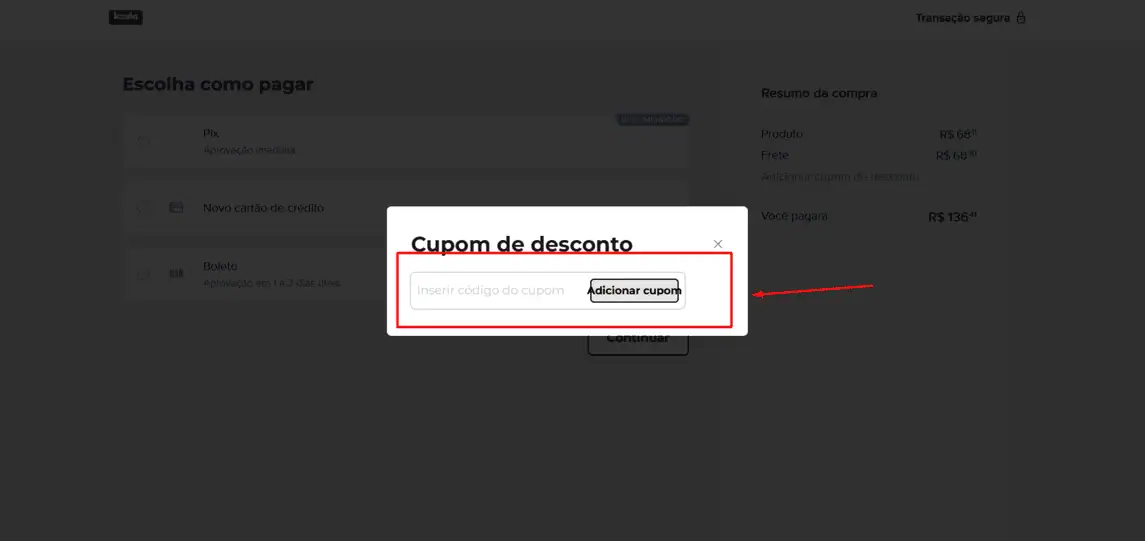
Task: Click the Frete label in summary
Action: (x=775, y=156)
